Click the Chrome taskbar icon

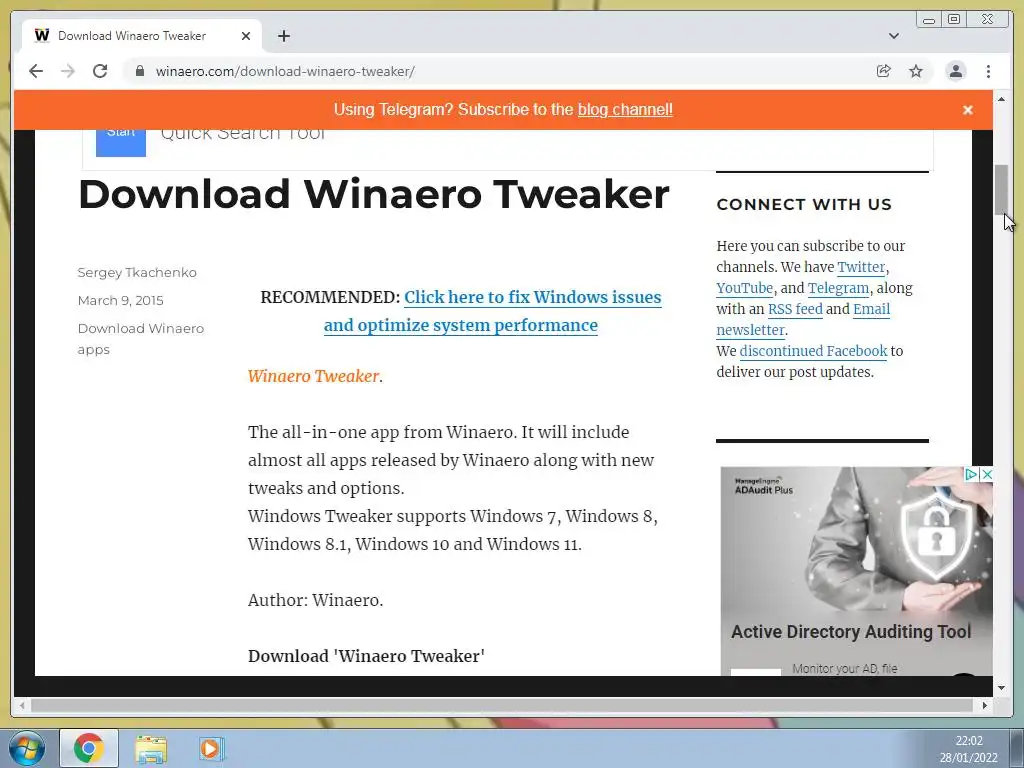coord(89,748)
